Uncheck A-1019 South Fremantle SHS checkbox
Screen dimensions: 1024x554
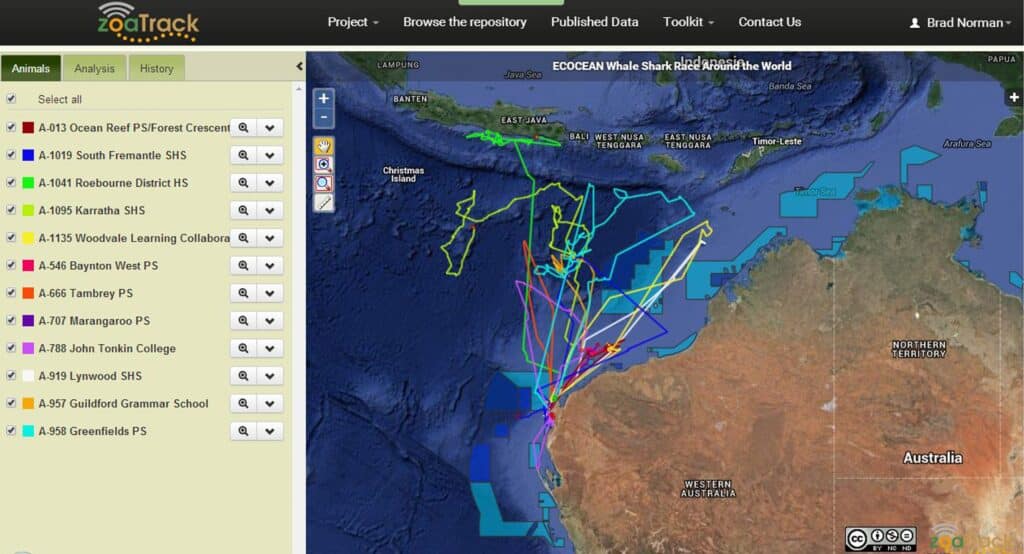pyautogui.click(x=11, y=154)
